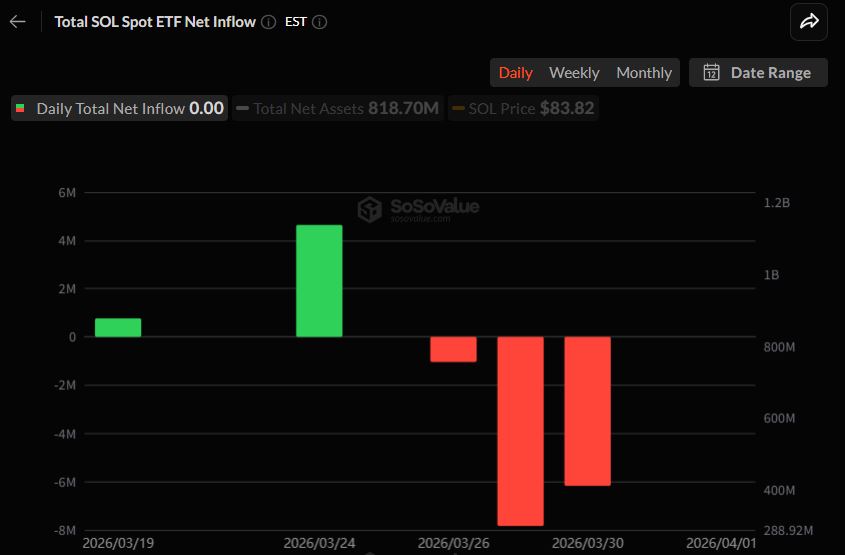The image size is (845, 555).
Task: Click info icon next to EST
Action: (319, 22)
